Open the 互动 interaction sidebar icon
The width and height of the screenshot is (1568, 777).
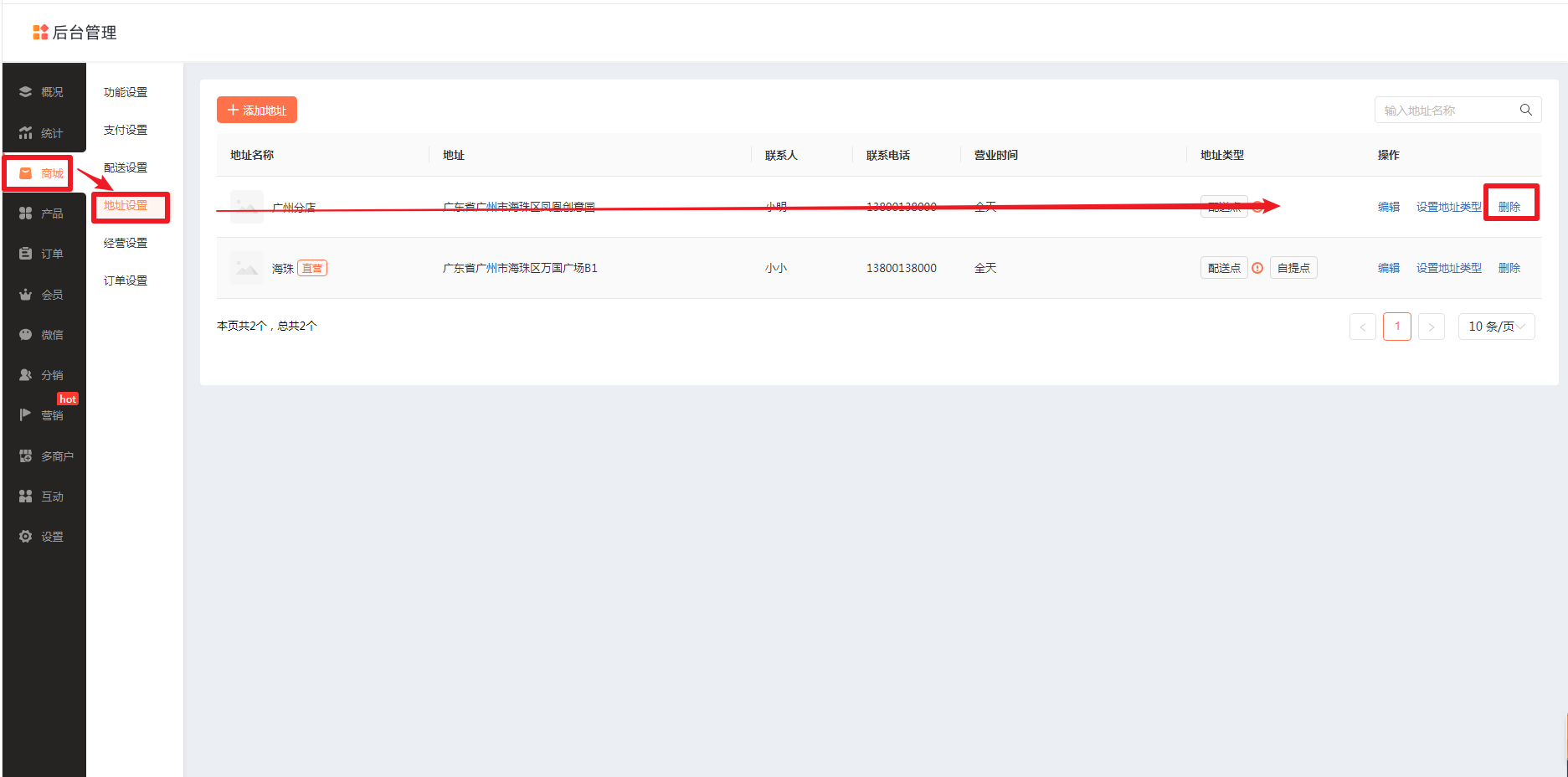(25, 497)
